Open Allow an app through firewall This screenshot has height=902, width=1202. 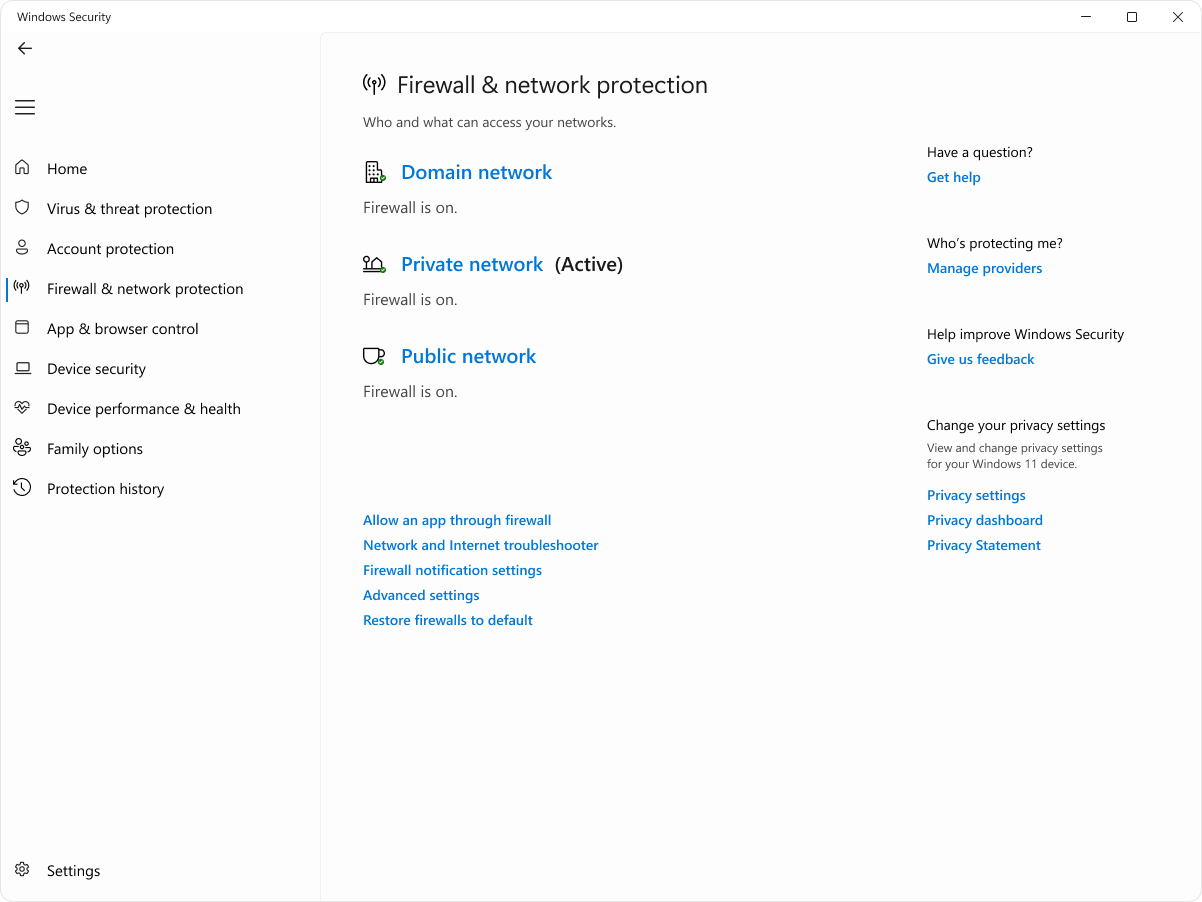(x=456, y=520)
